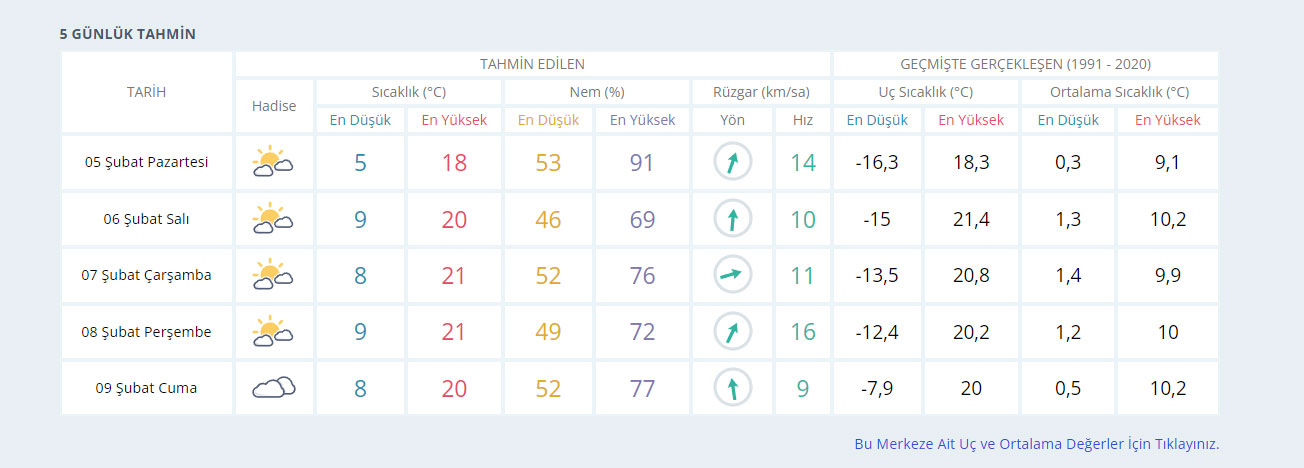Click the wind direction arrow for 09 Şubat

(x=733, y=388)
